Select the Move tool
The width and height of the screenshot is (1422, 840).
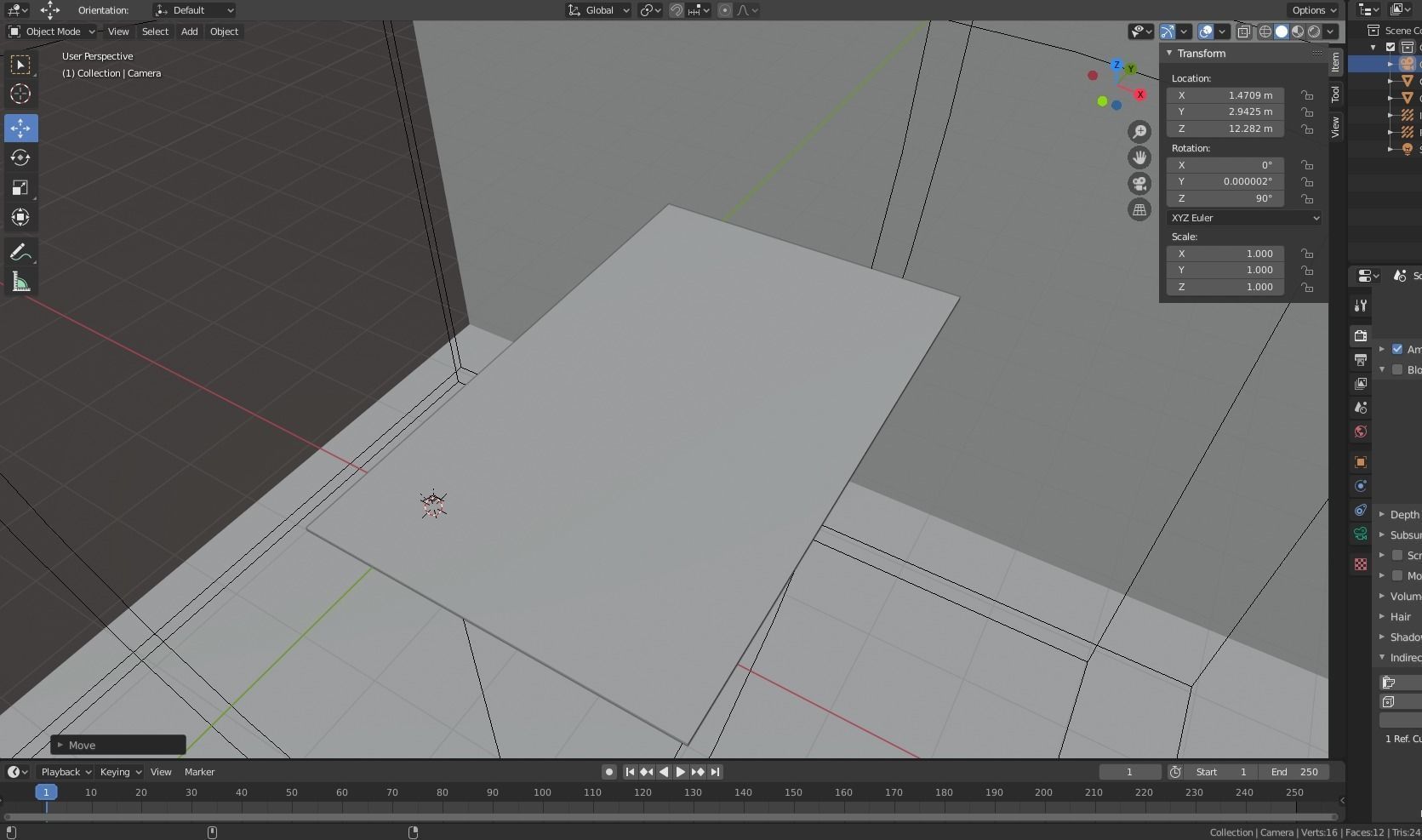[x=20, y=128]
